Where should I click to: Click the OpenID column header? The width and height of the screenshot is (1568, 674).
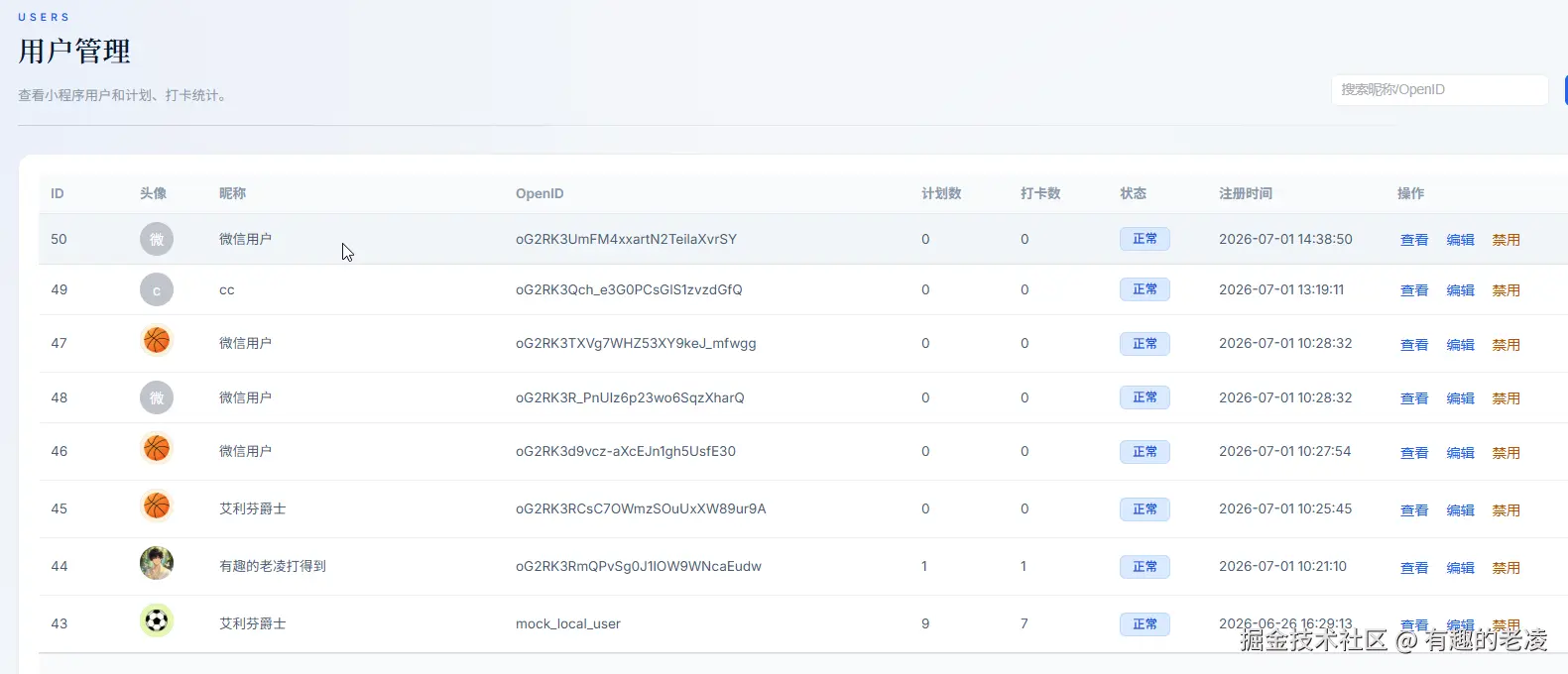pos(540,193)
